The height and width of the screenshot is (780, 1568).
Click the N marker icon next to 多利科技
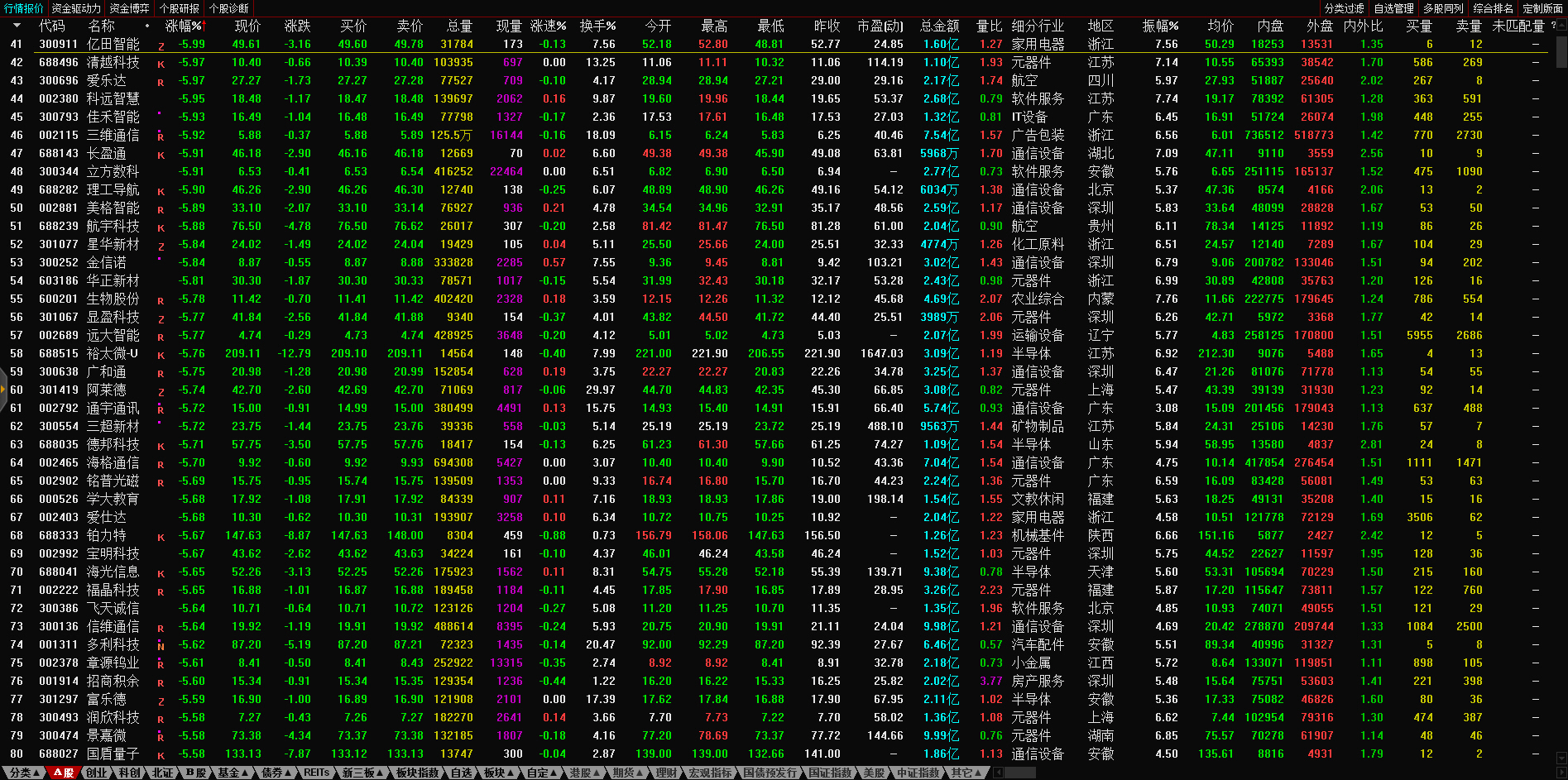coord(161,646)
